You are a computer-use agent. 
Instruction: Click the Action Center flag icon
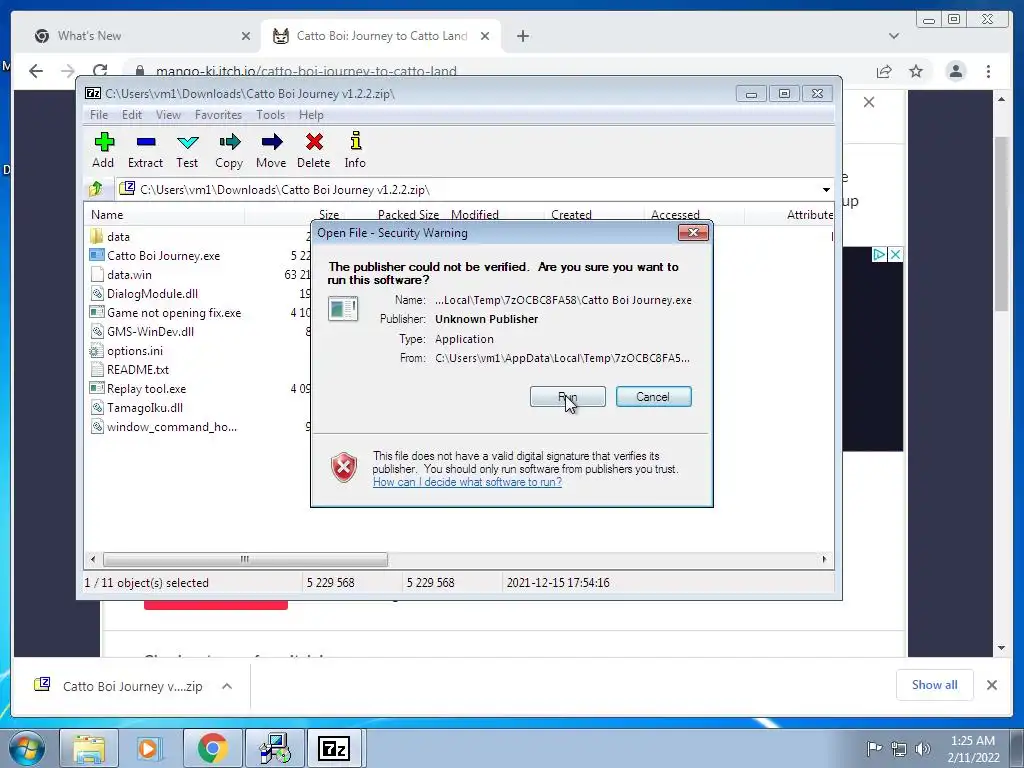[874, 749]
